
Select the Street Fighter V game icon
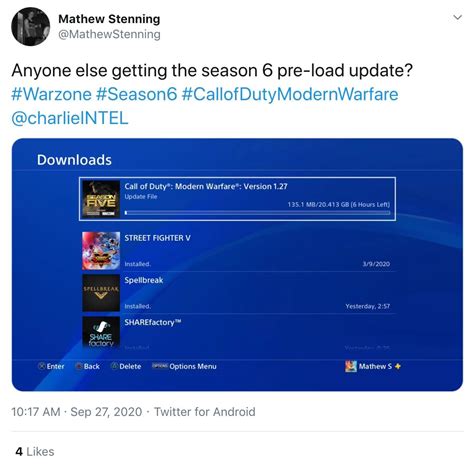click(101, 251)
